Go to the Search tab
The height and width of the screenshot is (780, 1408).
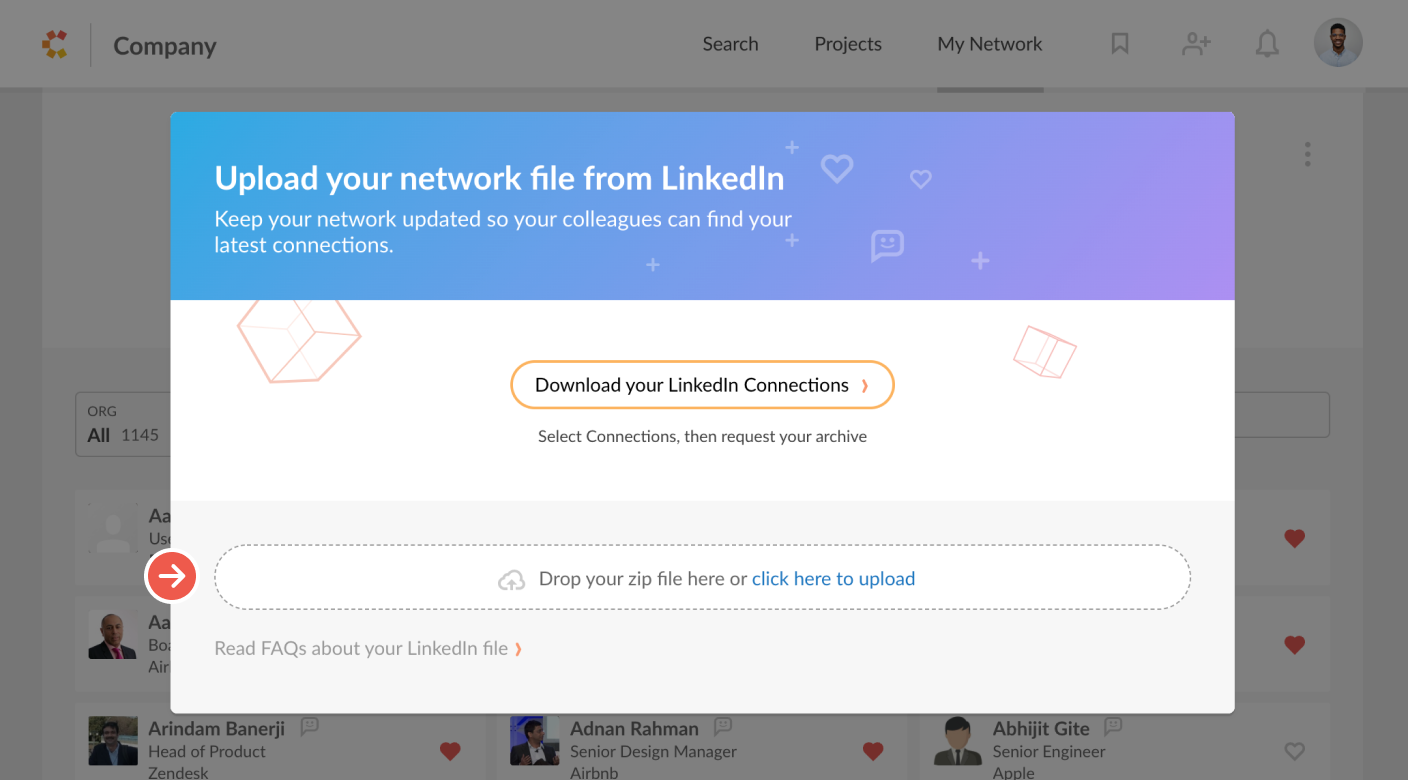[x=730, y=44]
